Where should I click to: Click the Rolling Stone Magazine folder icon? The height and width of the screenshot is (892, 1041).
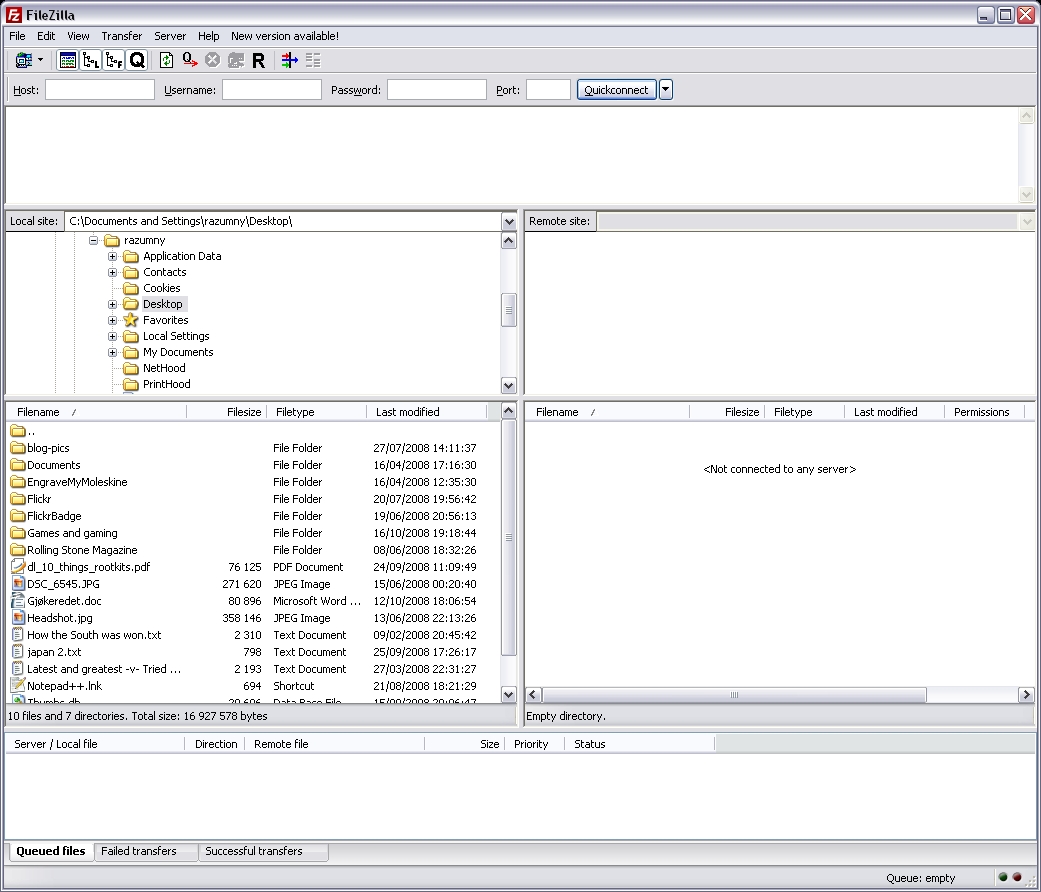18,550
